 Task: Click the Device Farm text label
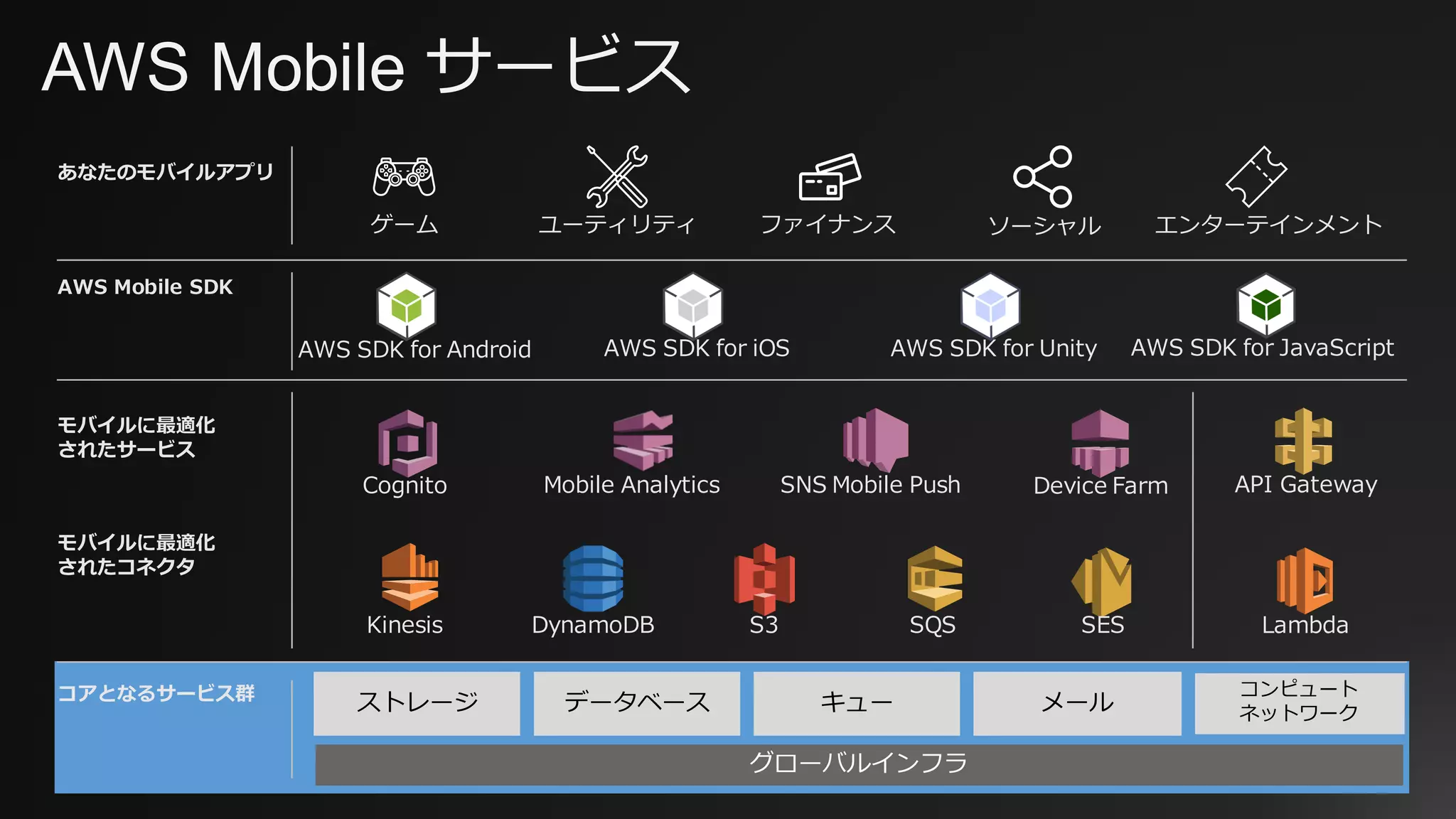(1101, 486)
